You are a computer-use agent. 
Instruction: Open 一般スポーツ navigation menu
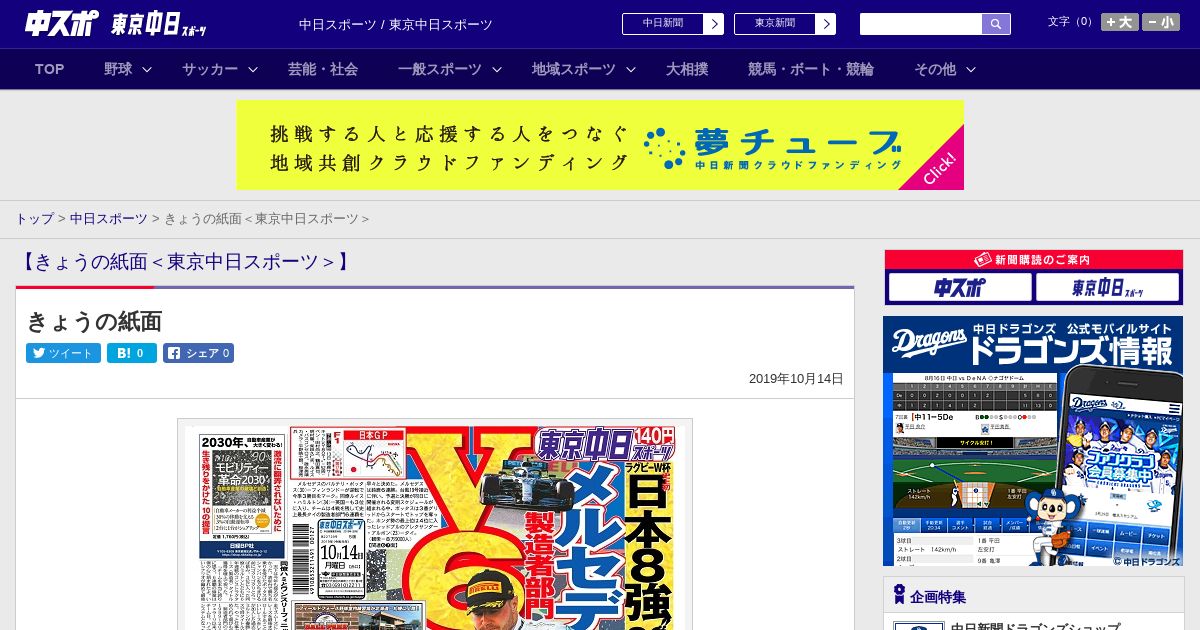pyautogui.click(x=440, y=69)
